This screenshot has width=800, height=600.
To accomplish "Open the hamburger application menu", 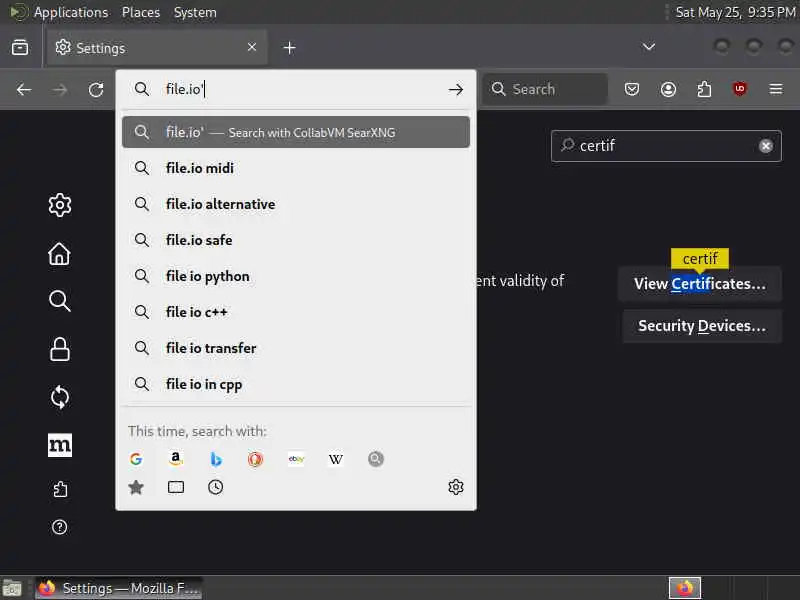I will (776, 89).
